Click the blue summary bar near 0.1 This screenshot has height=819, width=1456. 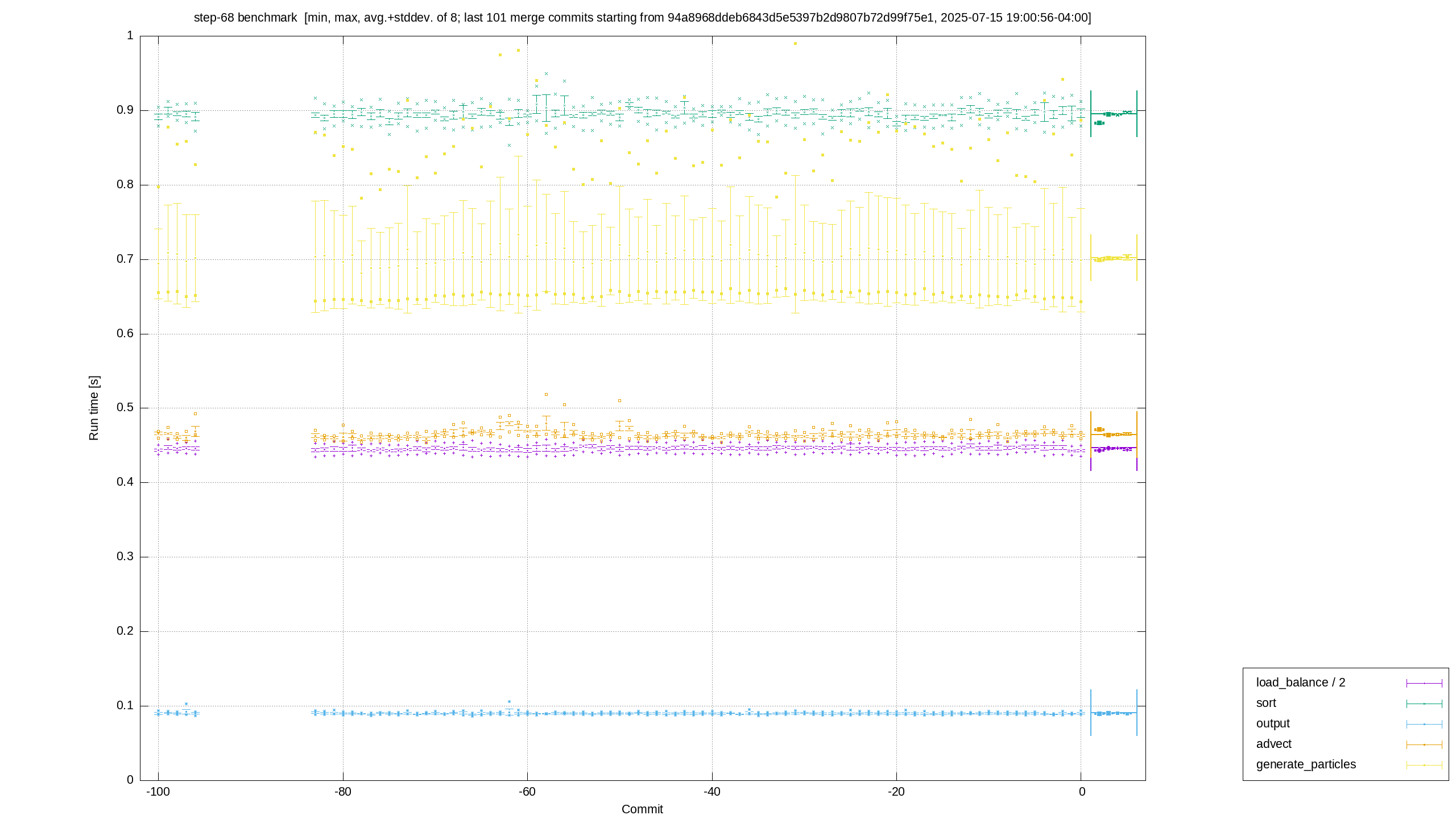(1114, 713)
